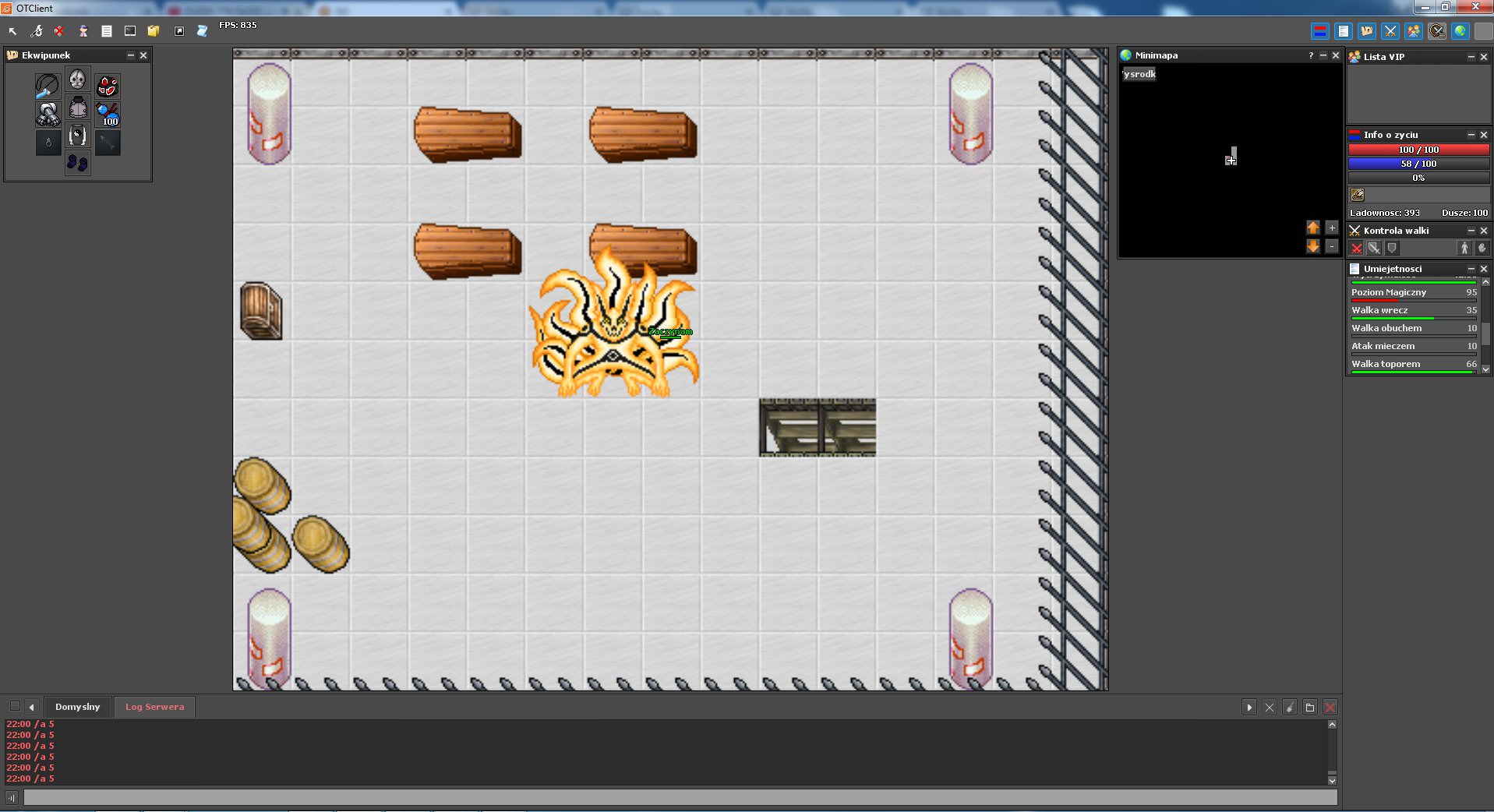This screenshot has height=812, width=1494.
Task: Select offensive red-sword fight mode
Action: tap(1357, 248)
